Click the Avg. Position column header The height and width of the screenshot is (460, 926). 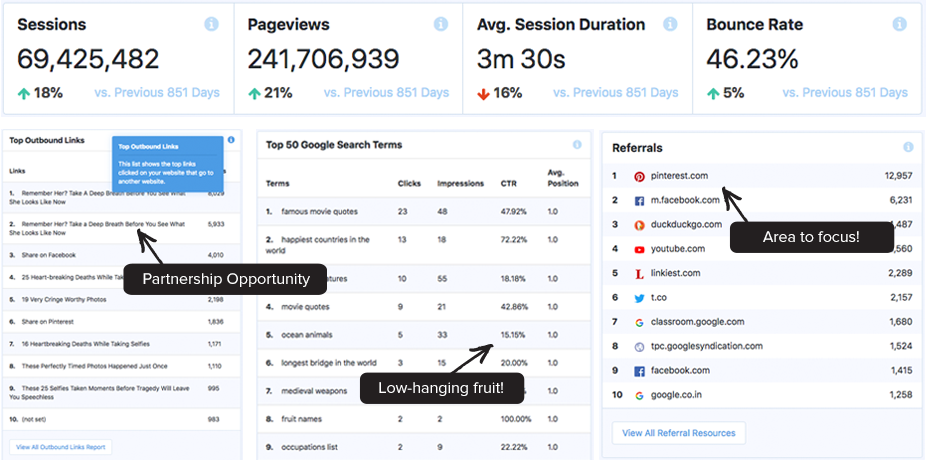[563, 177]
